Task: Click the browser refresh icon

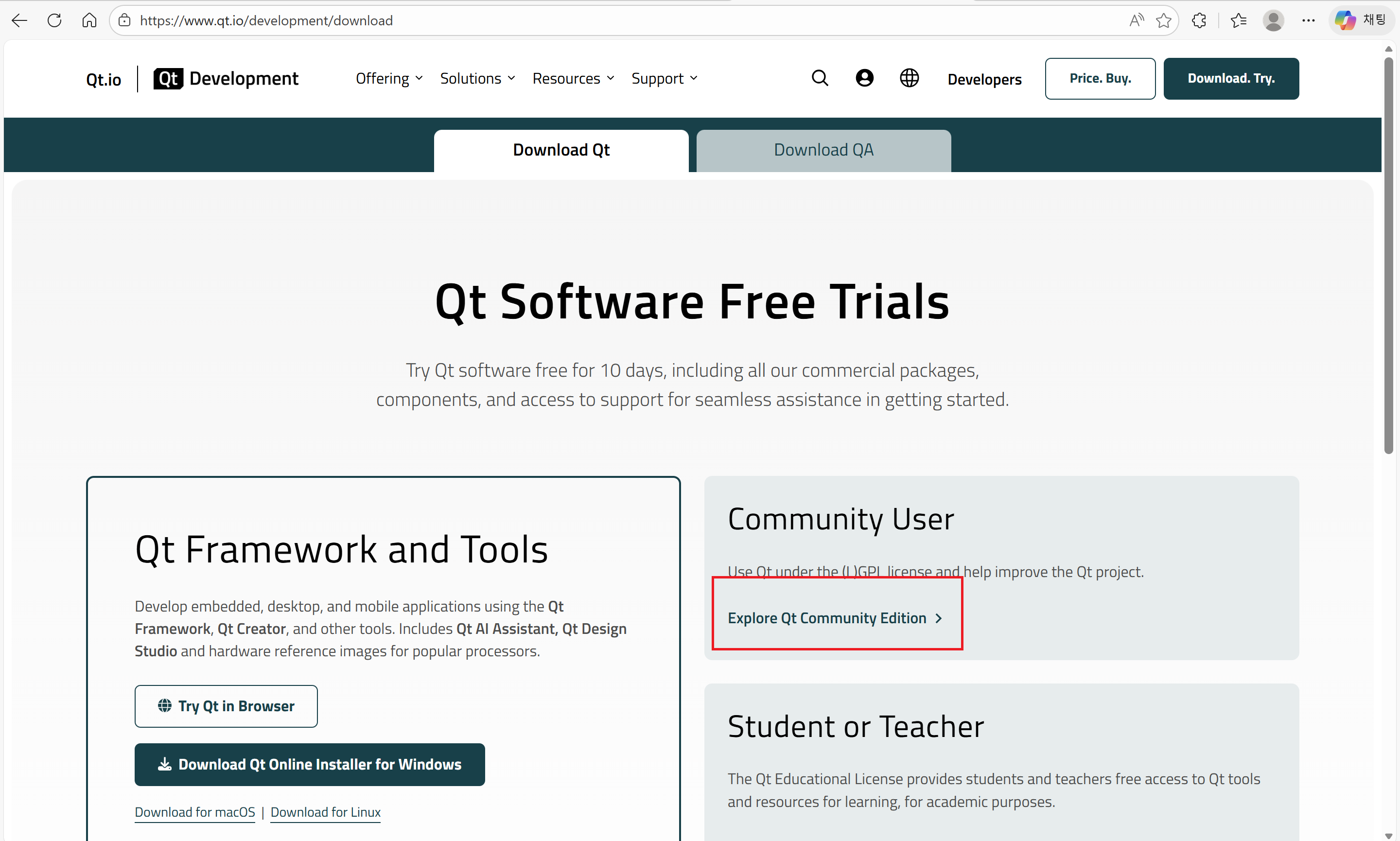Action: pyautogui.click(x=54, y=21)
